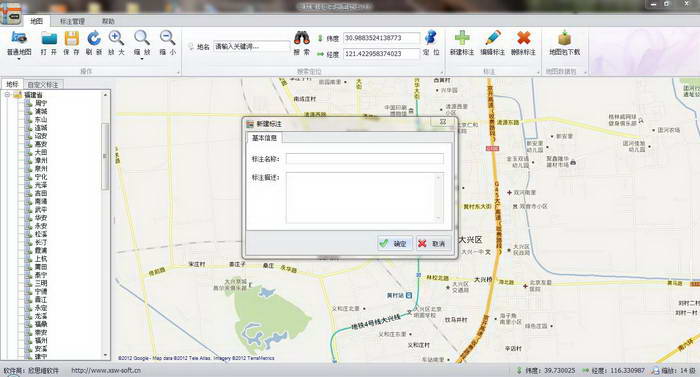
Task: Click the 打开 folder icon
Action: (x=49, y=39)
